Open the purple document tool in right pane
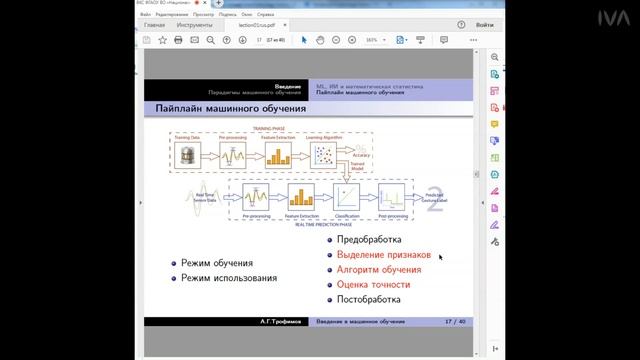The image size is (640, 360). pyautogui.click(x=495, y=208)
